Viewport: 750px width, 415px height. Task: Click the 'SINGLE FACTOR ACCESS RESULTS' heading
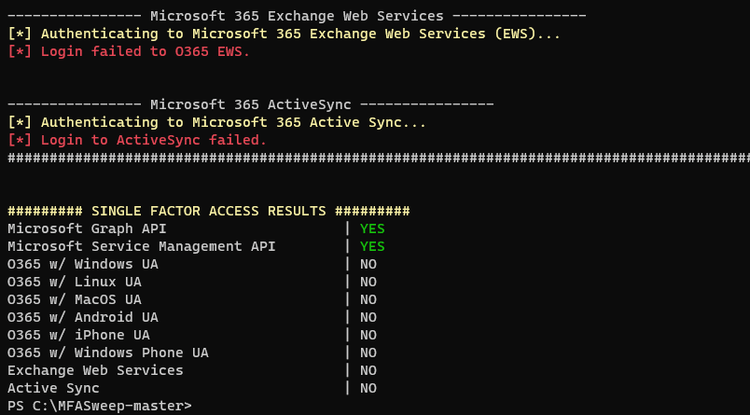208,211
